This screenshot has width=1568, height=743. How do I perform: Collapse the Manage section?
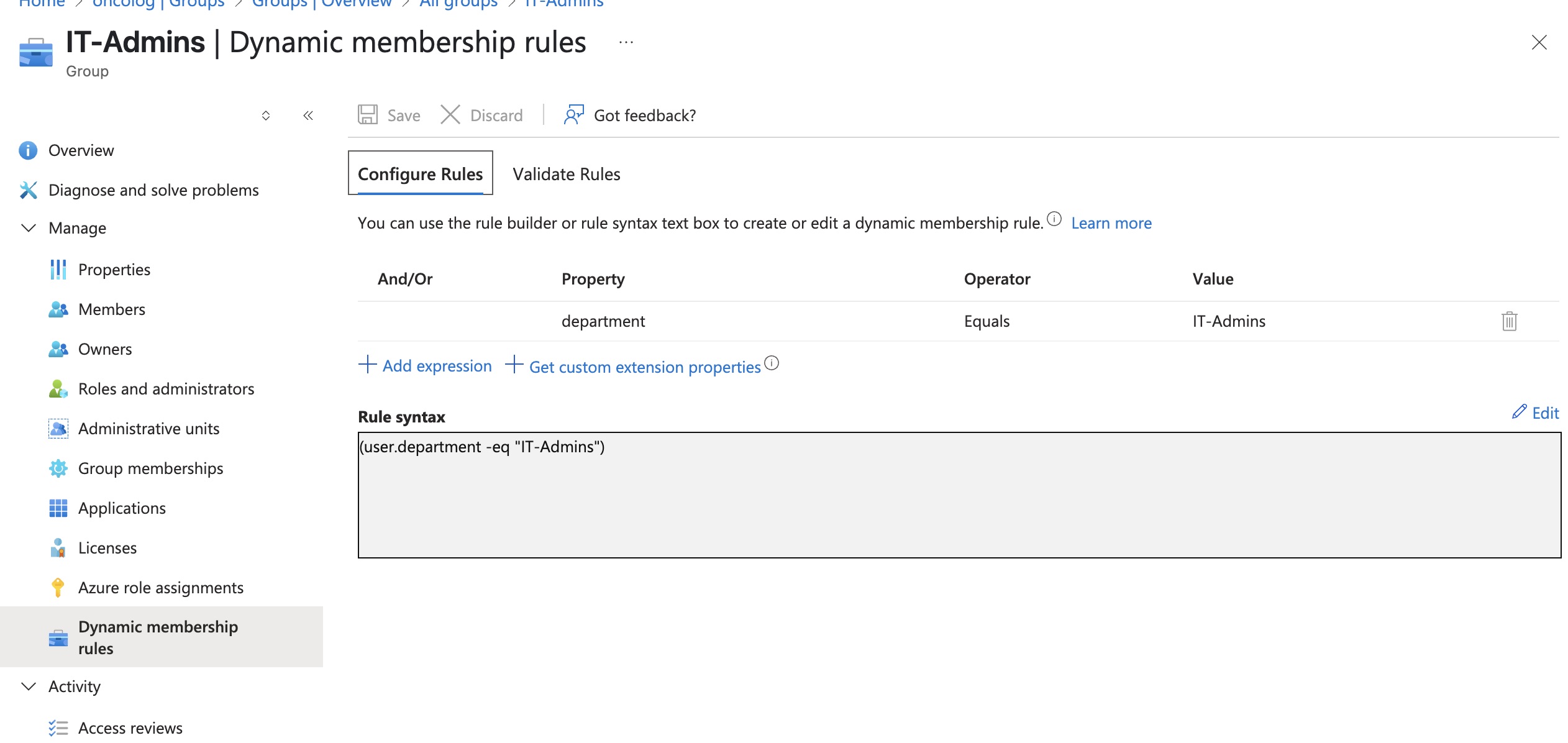point(29,228)
